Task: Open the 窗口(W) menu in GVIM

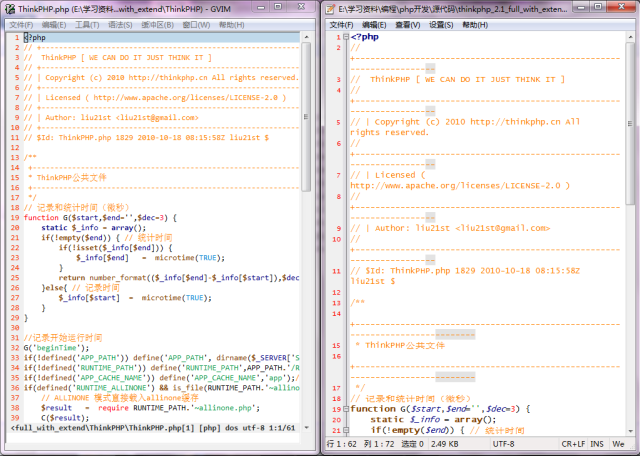Action: tap(195, 24)
